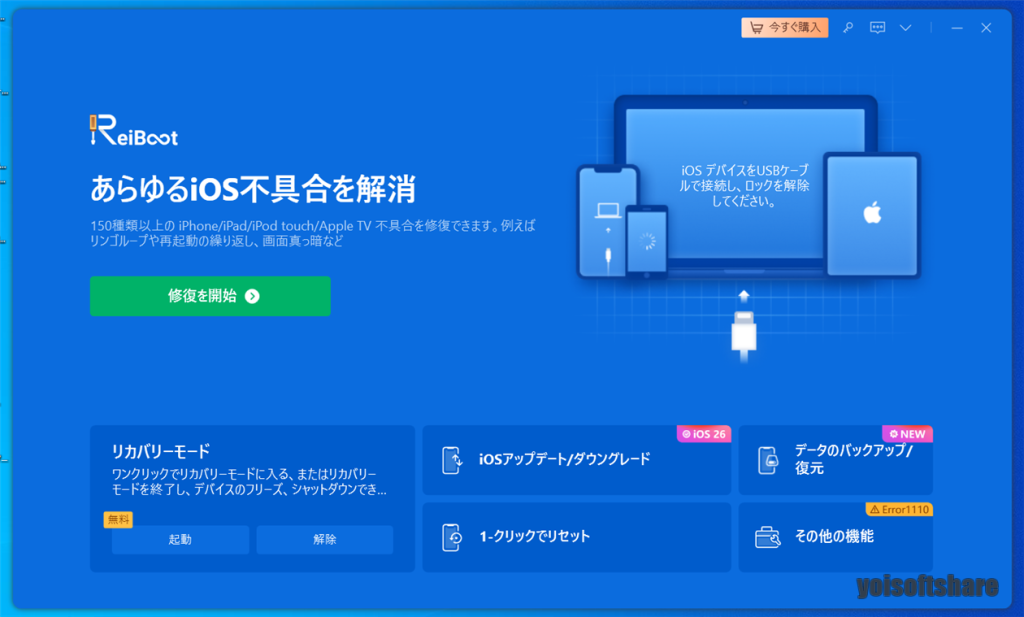Open データのバックアップ/復元 card
Viewport: 1024px width, 617px height.
click(835, 460)
